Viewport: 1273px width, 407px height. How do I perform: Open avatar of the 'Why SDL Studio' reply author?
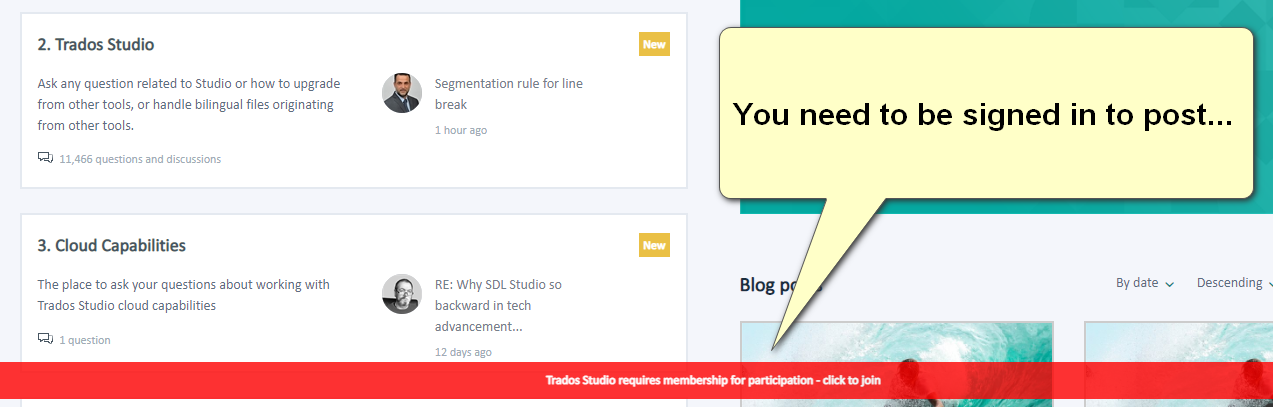coord(402,294)
